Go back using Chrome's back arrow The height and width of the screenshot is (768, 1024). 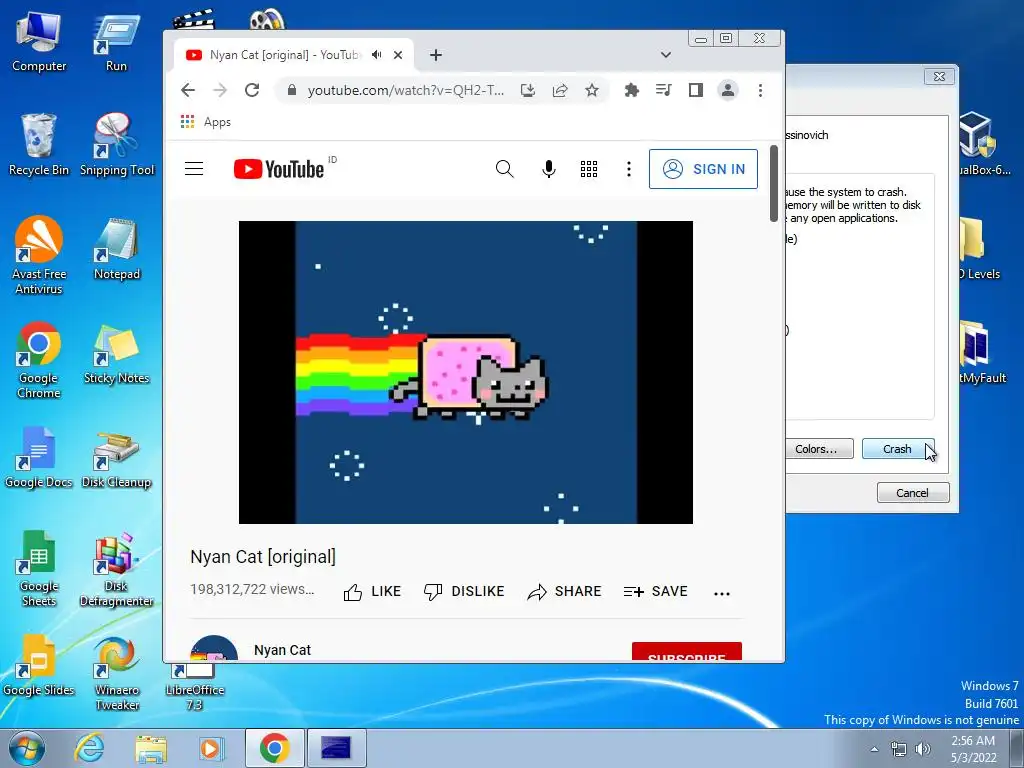(x=188, y=90)
